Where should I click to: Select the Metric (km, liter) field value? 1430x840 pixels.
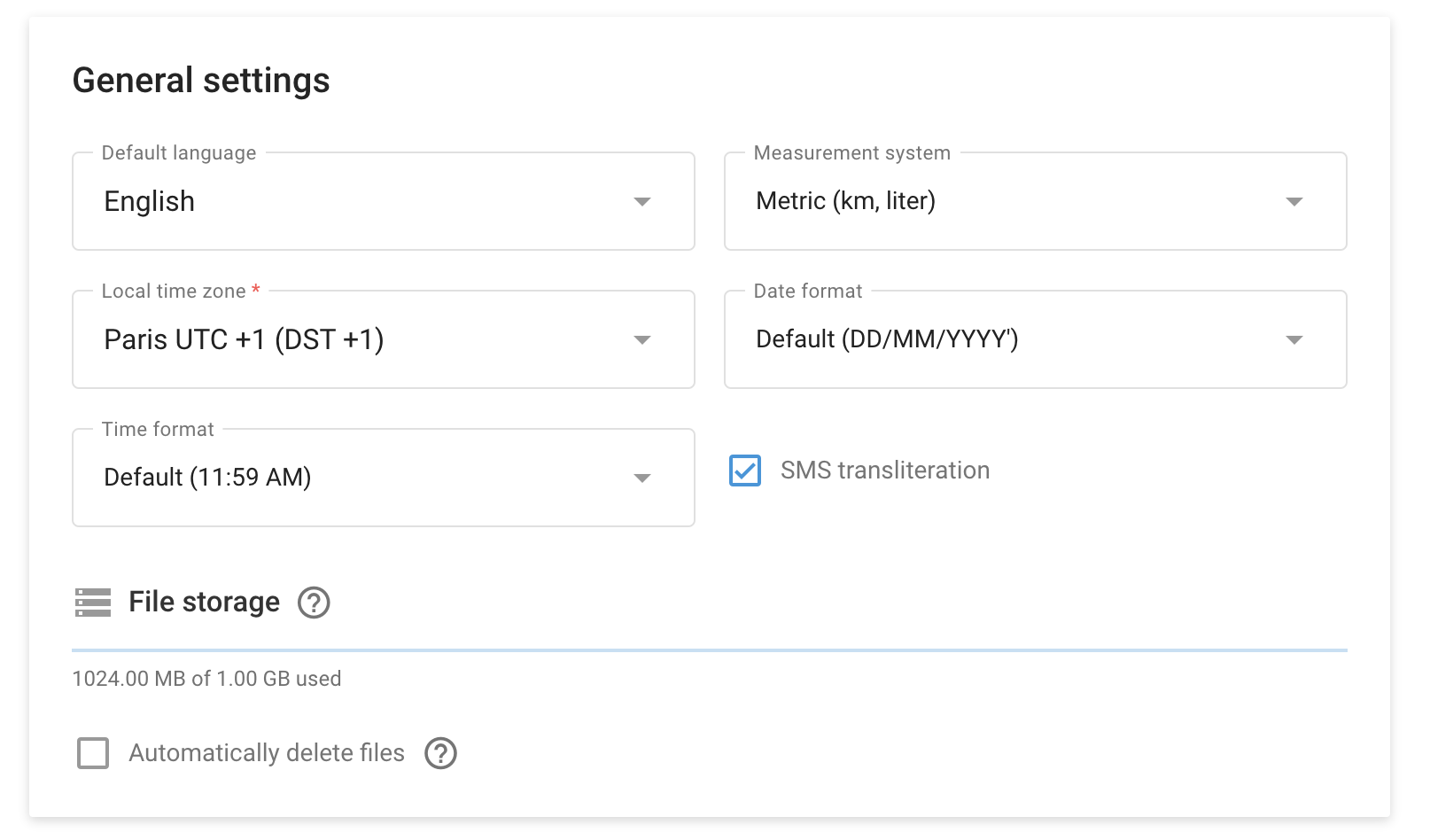[845, 201]
